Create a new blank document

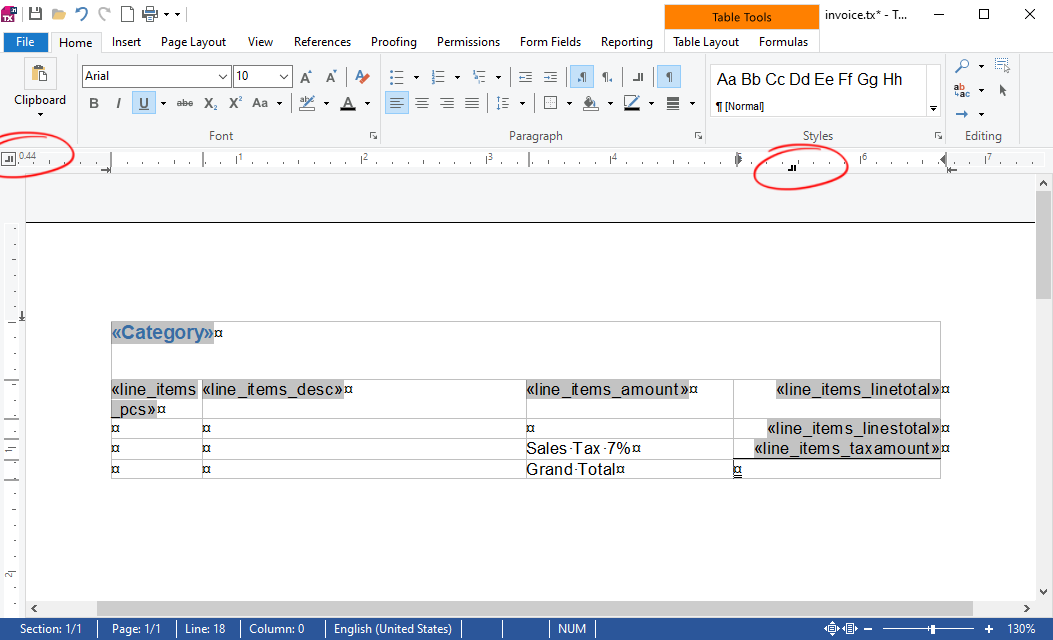click(x=127, y=14)
